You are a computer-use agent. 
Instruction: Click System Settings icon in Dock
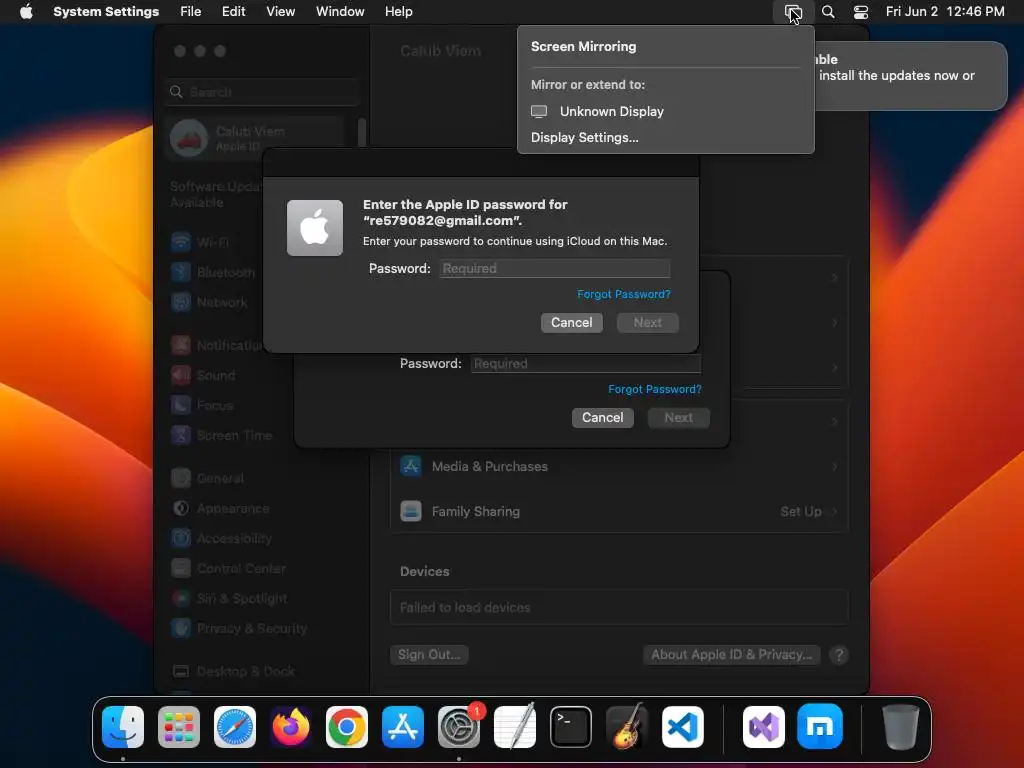click(x=458, y=727)
